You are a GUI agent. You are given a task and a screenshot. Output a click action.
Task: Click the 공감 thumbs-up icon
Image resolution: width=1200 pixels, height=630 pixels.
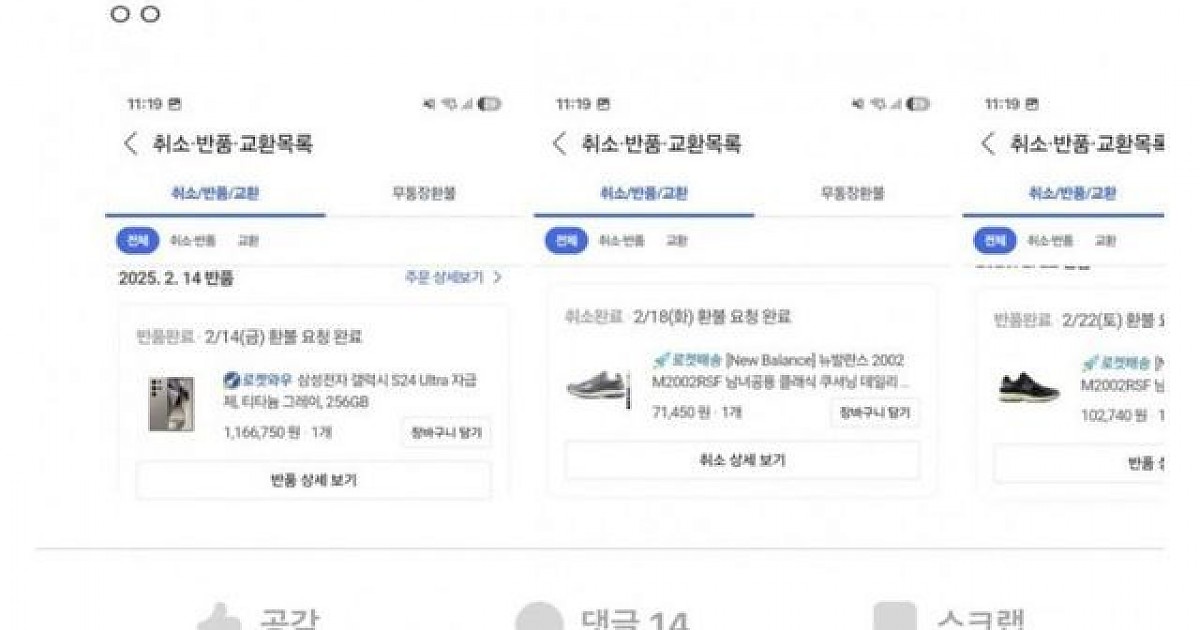pos(218,619)
